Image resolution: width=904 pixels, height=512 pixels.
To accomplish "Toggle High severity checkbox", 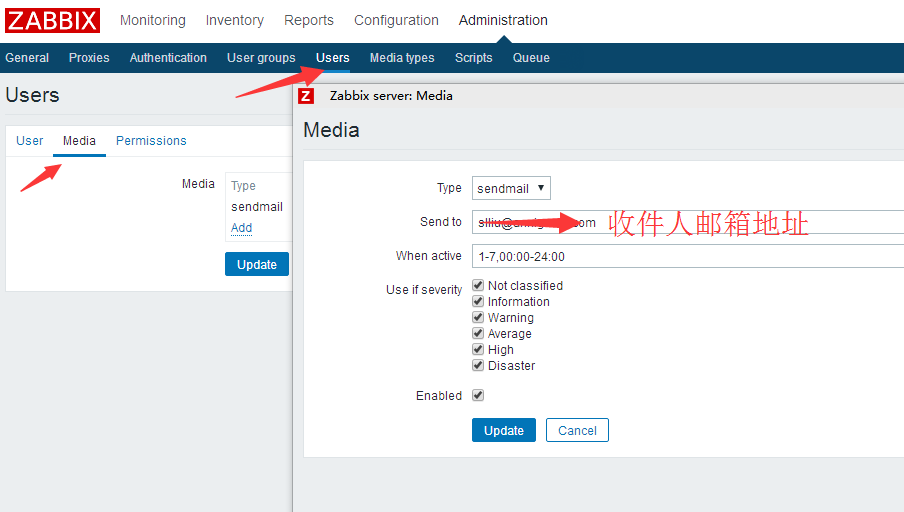I will point(478,349).
